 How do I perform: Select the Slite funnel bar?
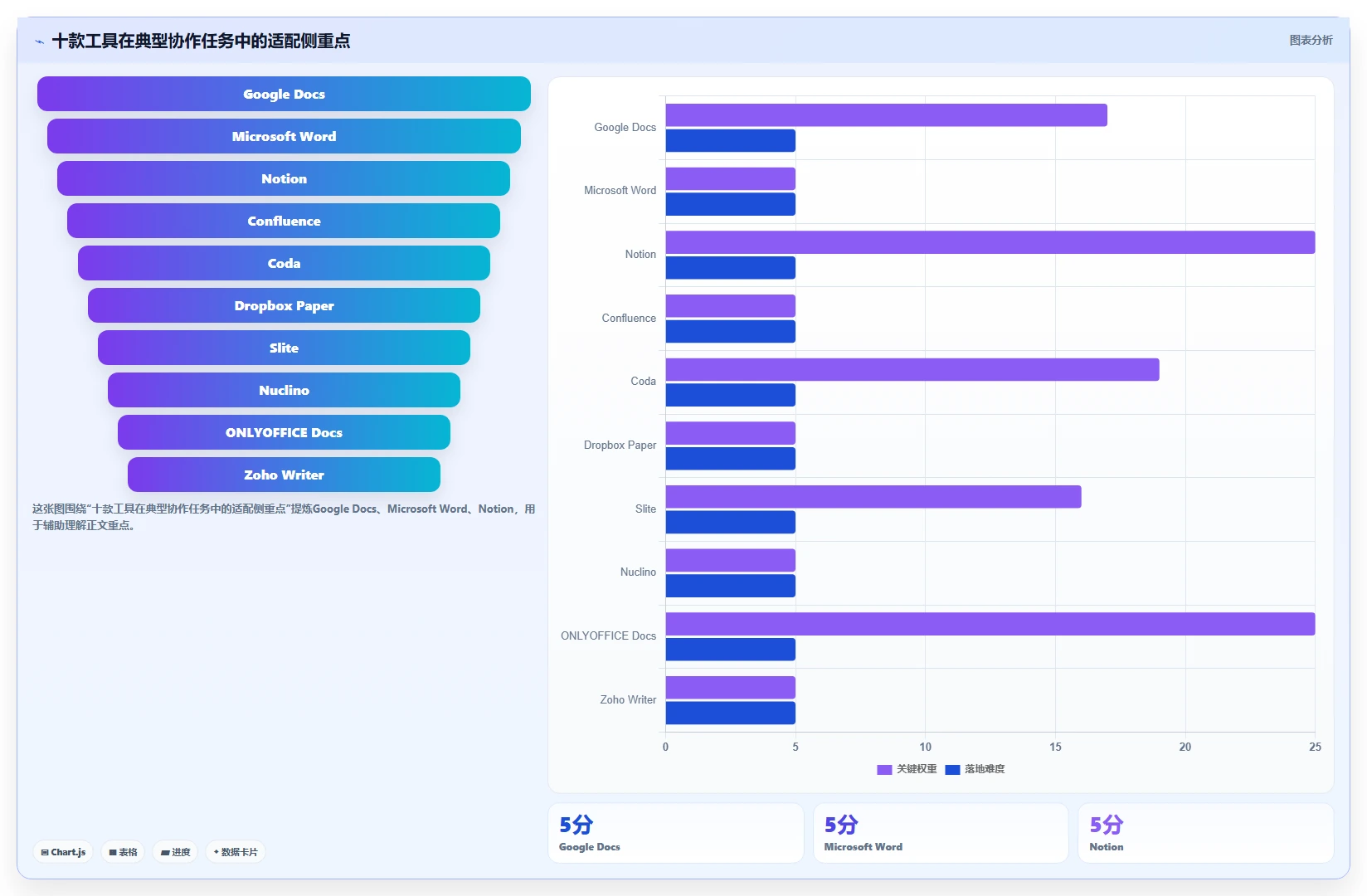pos(284,348)
